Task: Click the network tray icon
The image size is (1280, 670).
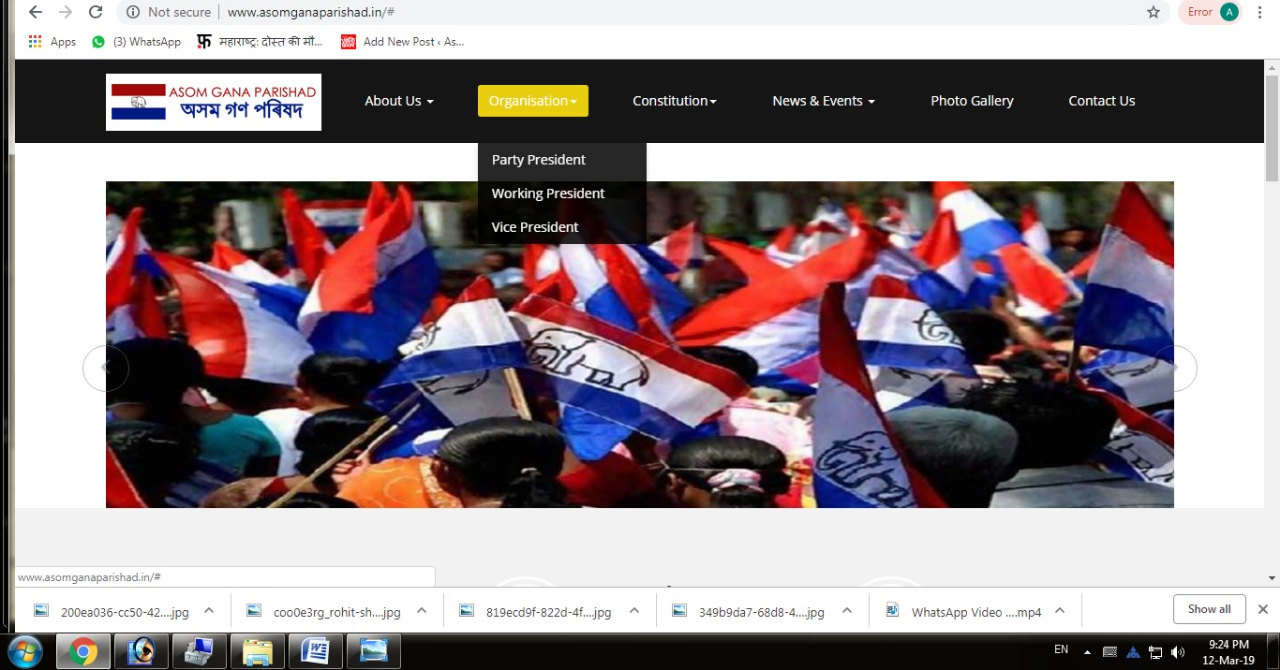Action: click(1155, 652)
